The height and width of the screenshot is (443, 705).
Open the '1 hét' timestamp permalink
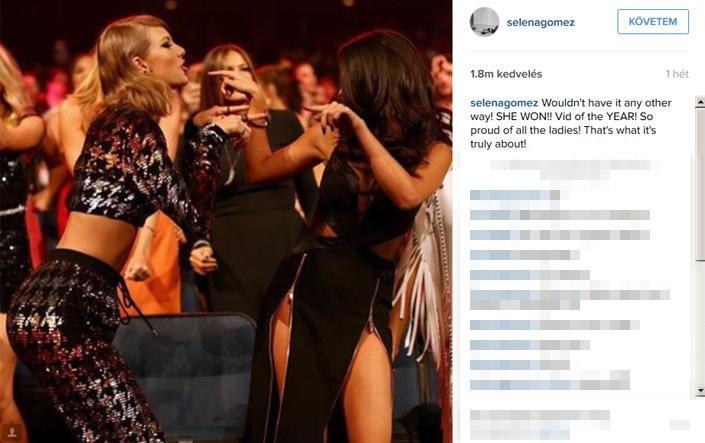tap(677, 74)
